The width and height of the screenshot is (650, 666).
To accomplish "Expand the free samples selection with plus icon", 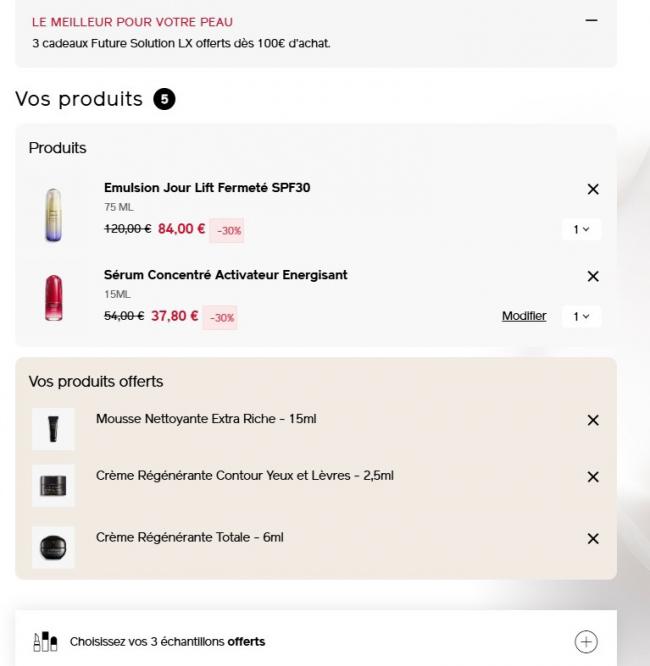I will [x=586, y=641].
